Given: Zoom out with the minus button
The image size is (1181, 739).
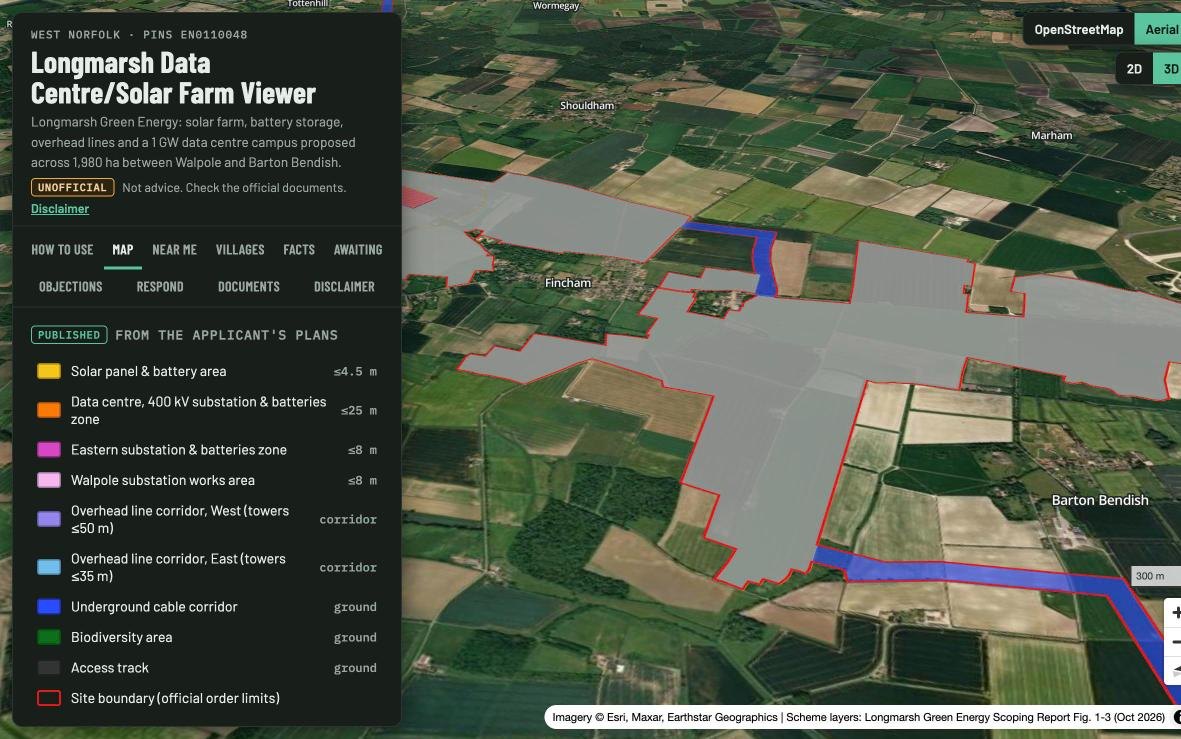Looking at the screenshot, I should [x=1173, y=642].
